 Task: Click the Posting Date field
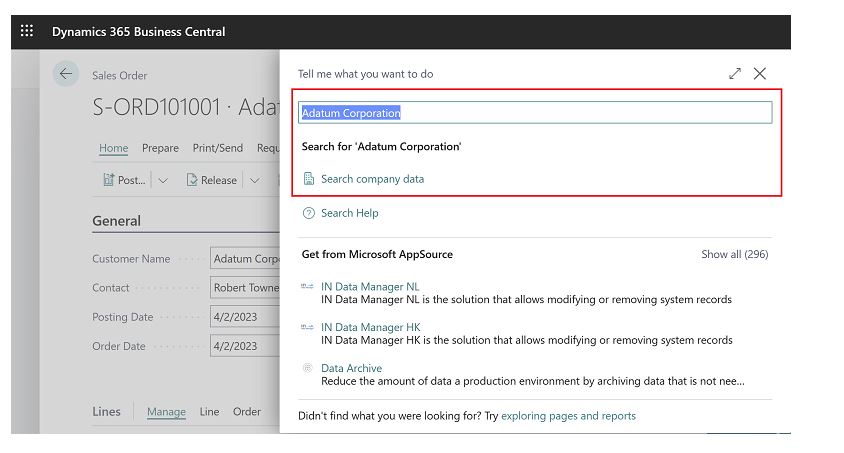[245, 317]
